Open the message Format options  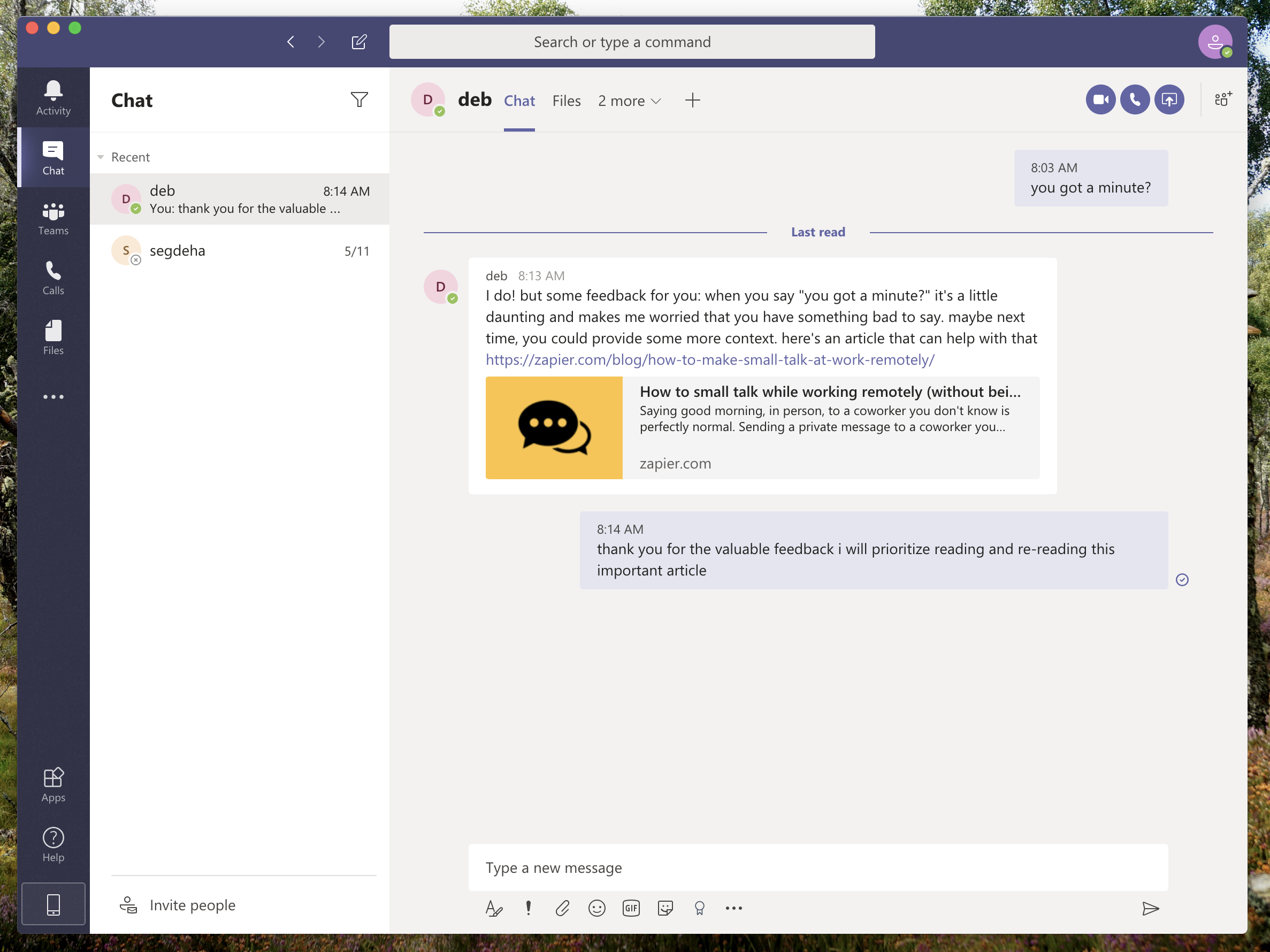pyautogui.click(x=494, y=908)
